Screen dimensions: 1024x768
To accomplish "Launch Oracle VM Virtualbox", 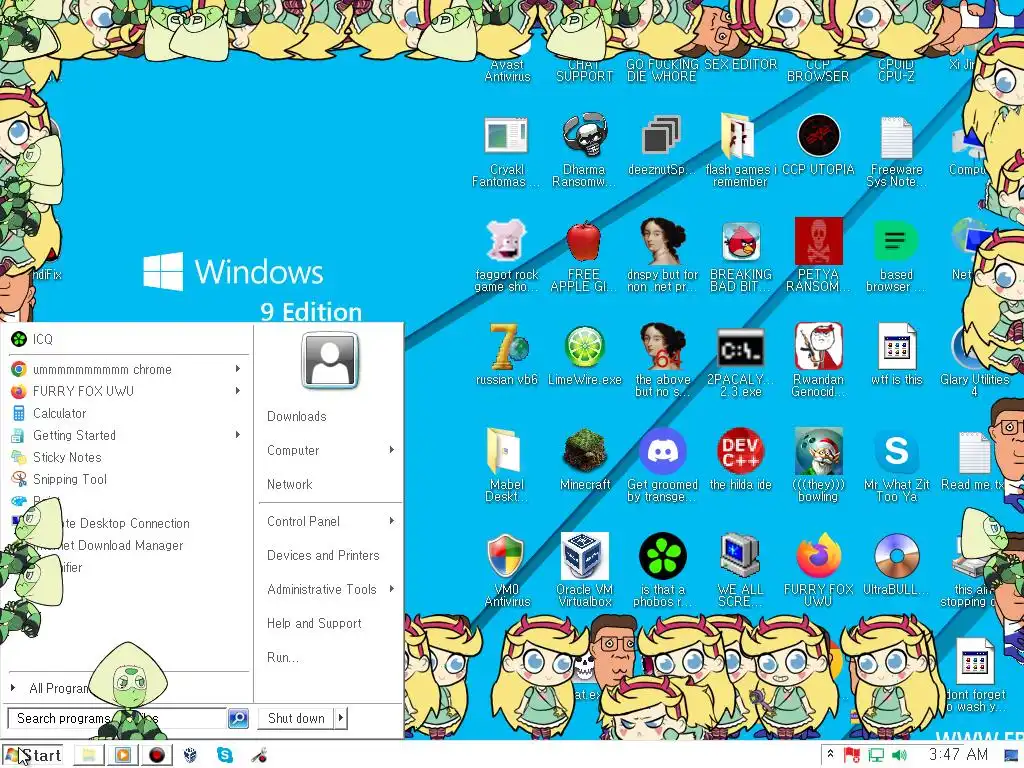I will (x=584, y=556).
